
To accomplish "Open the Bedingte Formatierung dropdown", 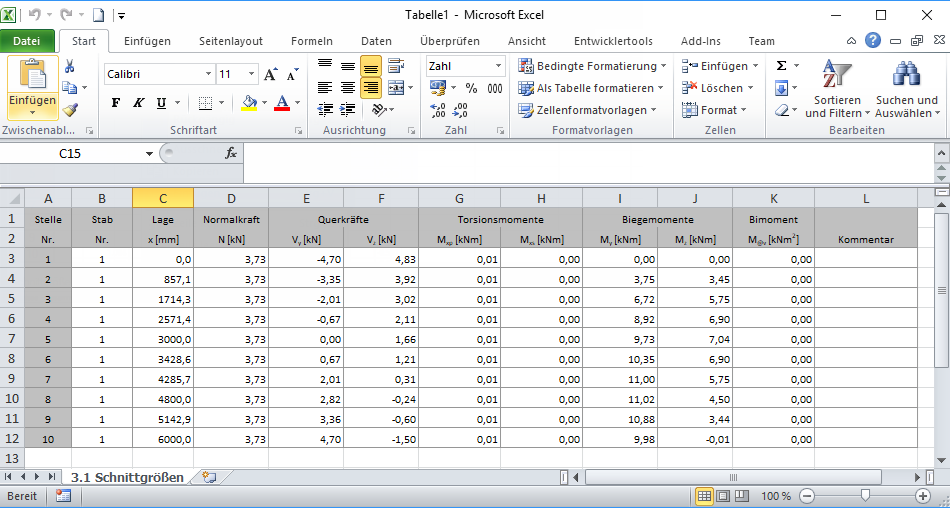I will (592, 66).
